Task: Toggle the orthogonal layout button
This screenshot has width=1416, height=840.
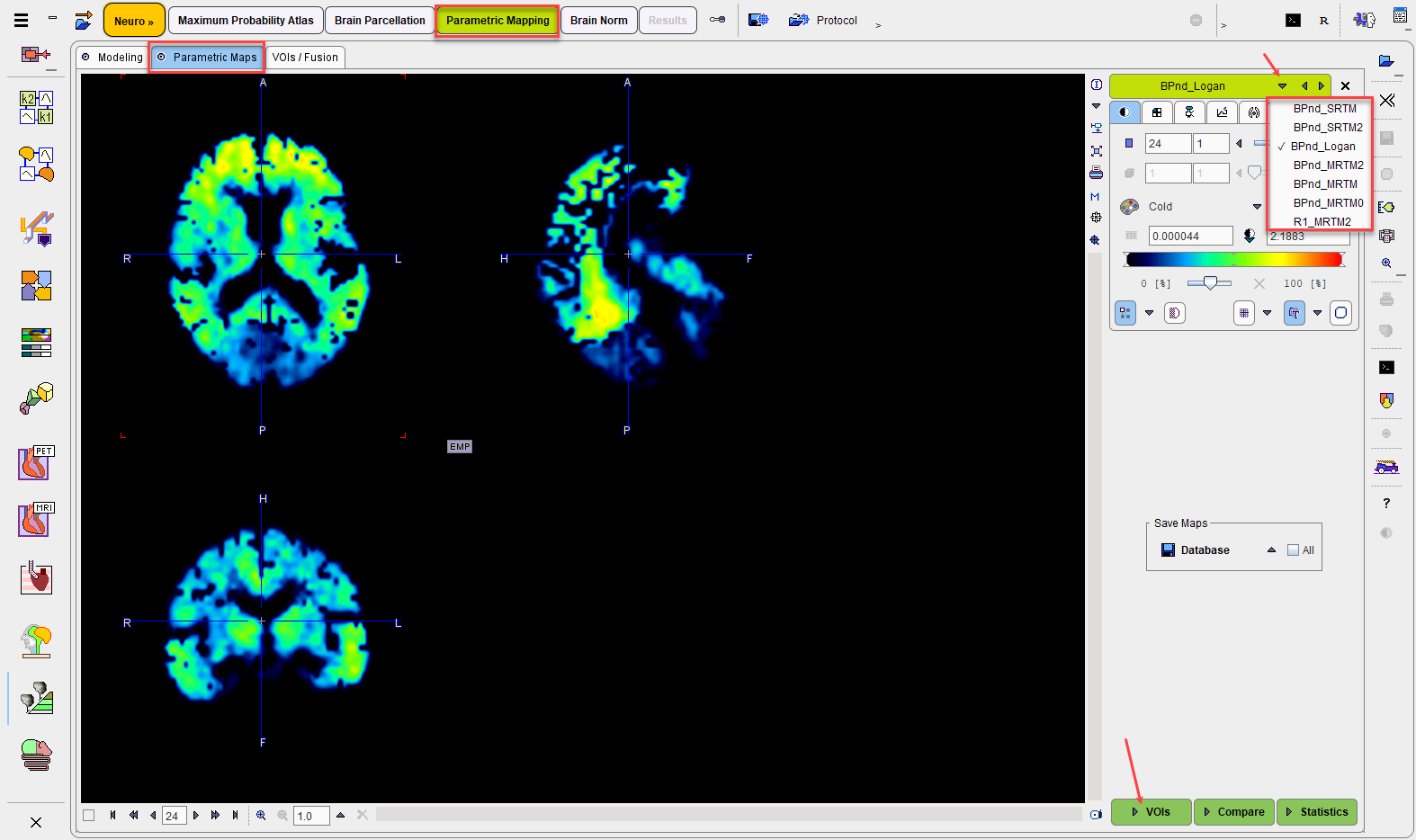Action: pyautogui.click(x=1125, y=313)
